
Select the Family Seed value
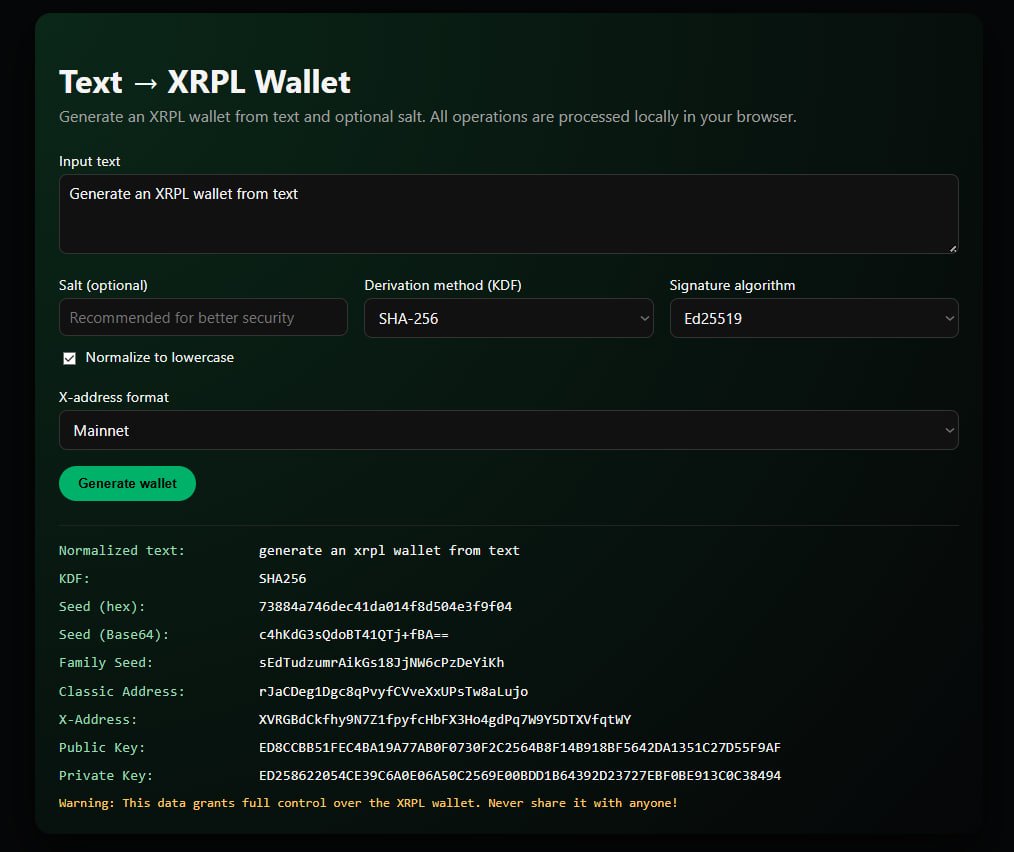(382, 662)
